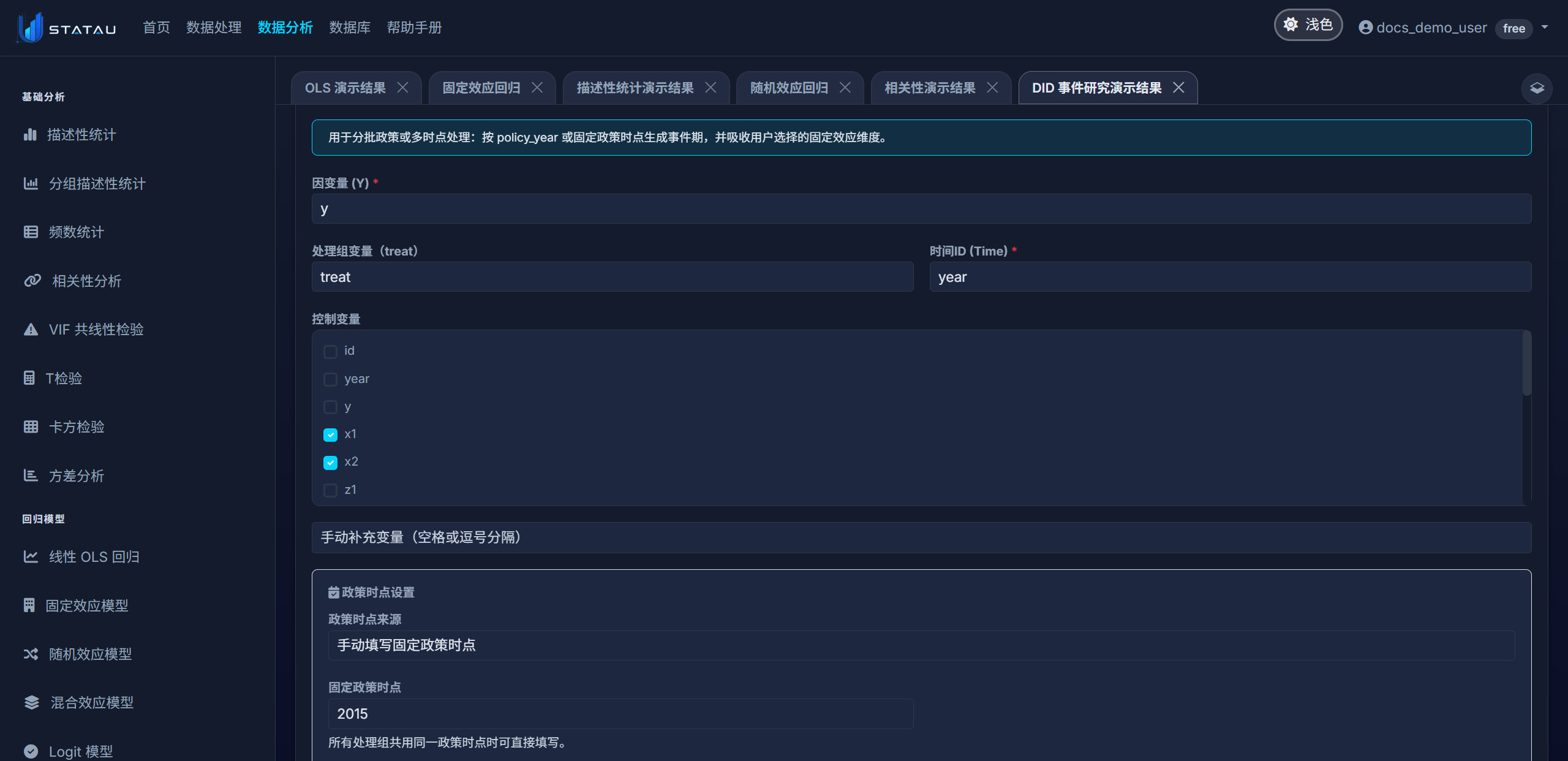Click the calendar icon beside 政策时点设置
The height and width of the screenshot is (761, 1568).
click(334, 593)
